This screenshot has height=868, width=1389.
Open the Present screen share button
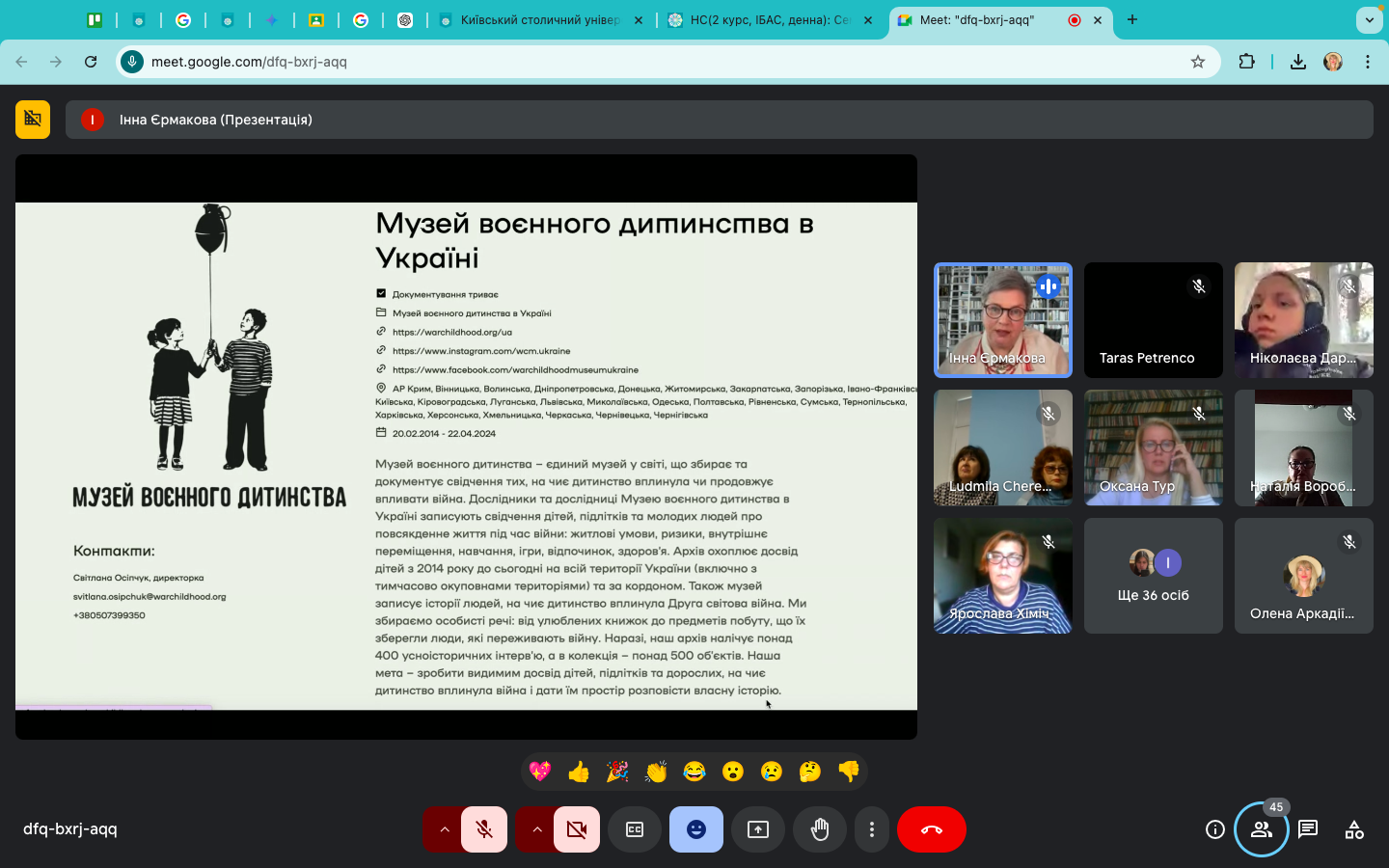[x=758, y=829]
